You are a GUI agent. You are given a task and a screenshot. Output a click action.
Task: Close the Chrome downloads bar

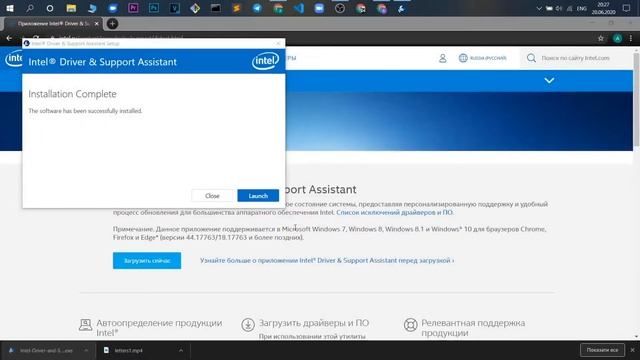tap(632, 350)
